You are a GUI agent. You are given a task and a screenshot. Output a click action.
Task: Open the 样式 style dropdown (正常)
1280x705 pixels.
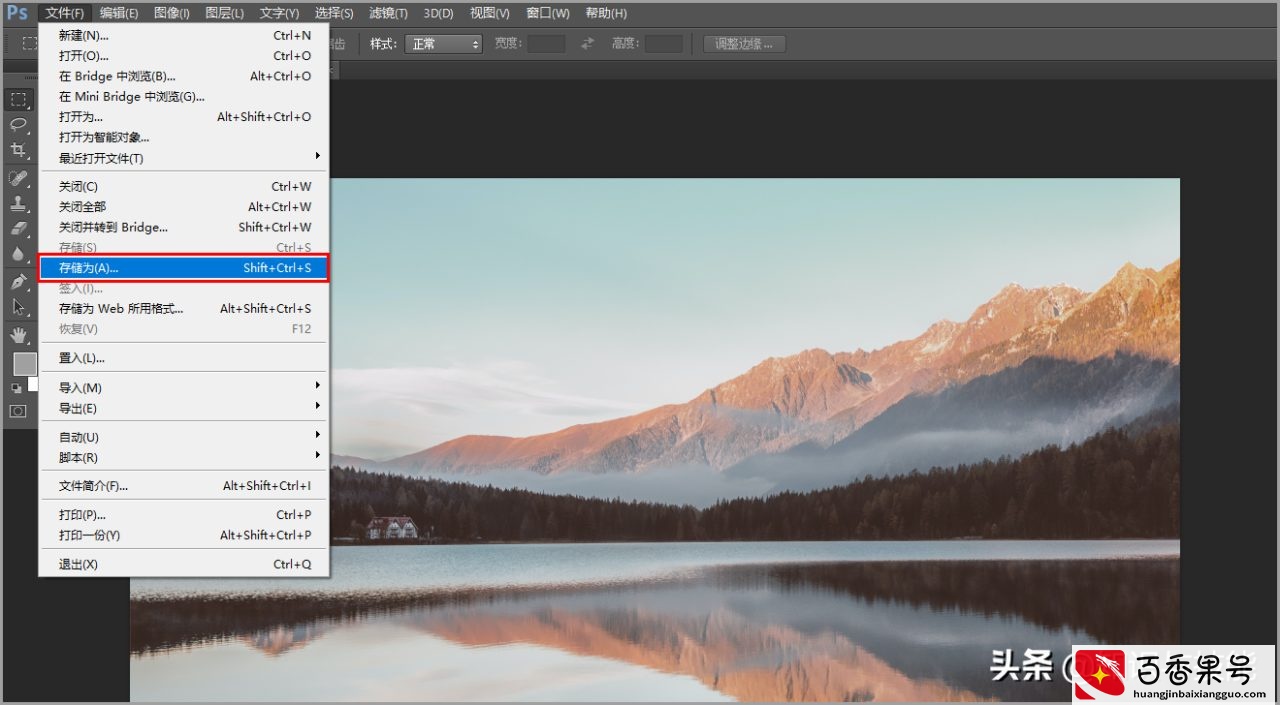point(443,44)
